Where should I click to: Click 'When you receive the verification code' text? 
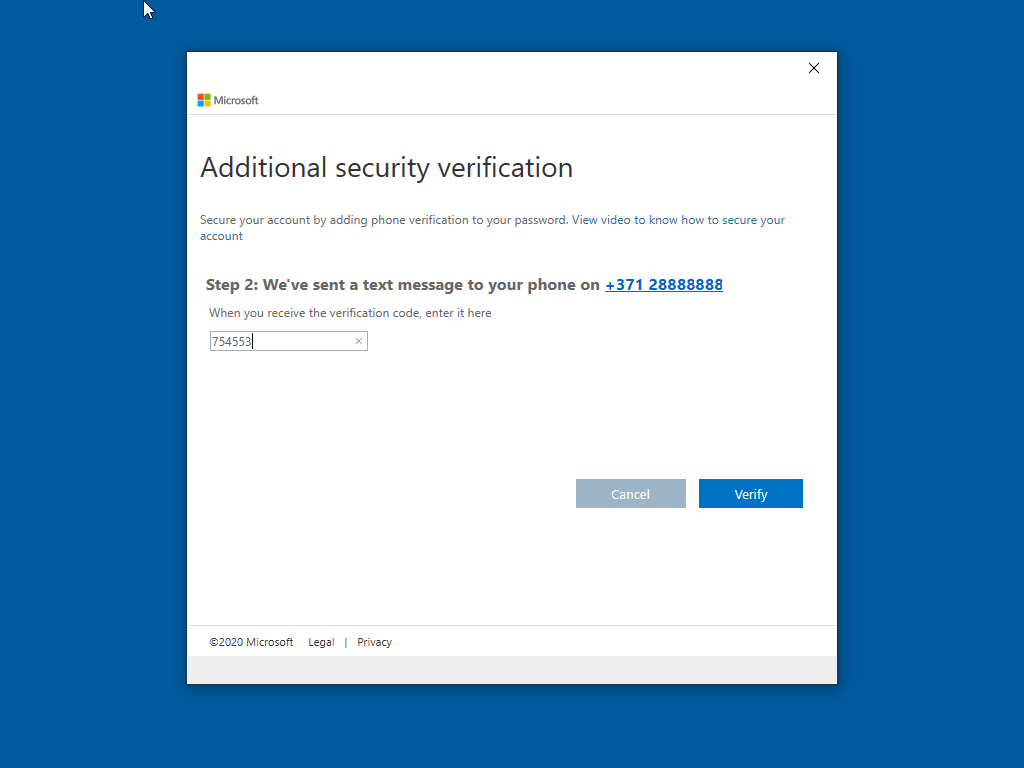click(350, 313)
